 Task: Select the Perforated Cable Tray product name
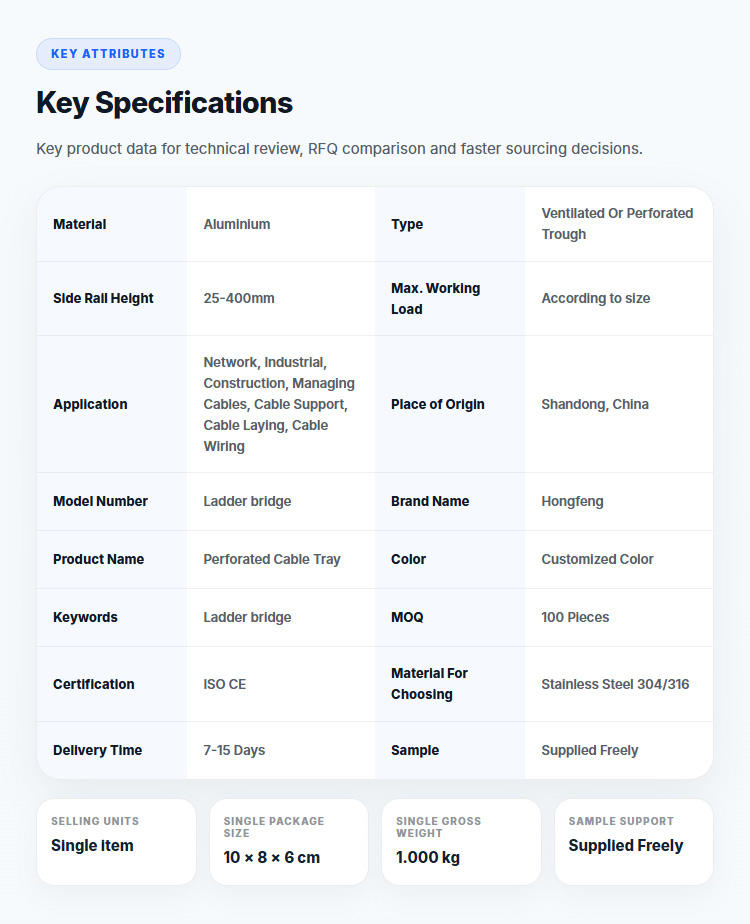[272, 559]
